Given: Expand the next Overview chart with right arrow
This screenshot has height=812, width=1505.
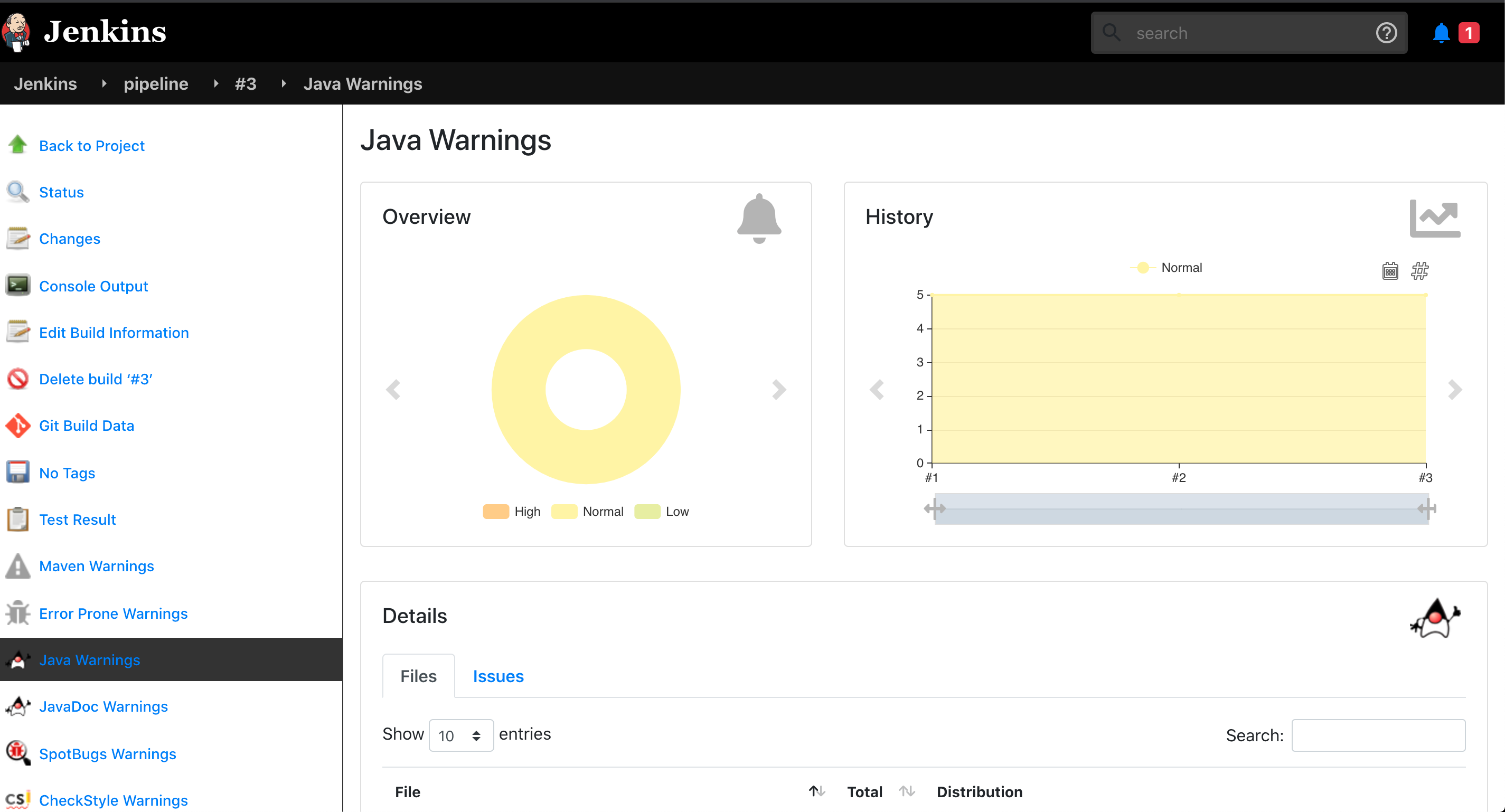Looking at the screenshot, I should click(779, 389).
